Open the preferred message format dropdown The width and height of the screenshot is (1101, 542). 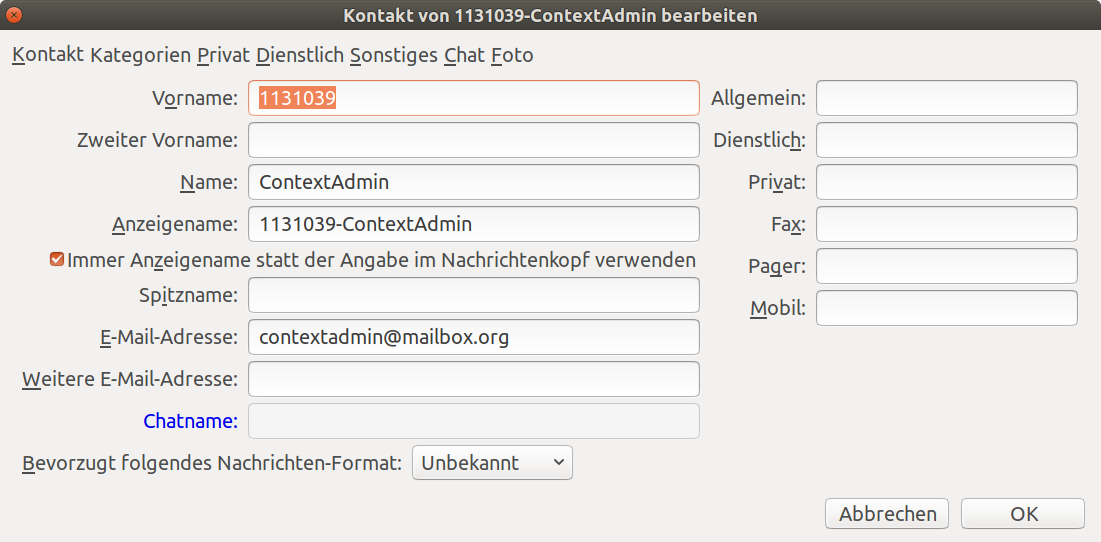[x=492, y=463]
